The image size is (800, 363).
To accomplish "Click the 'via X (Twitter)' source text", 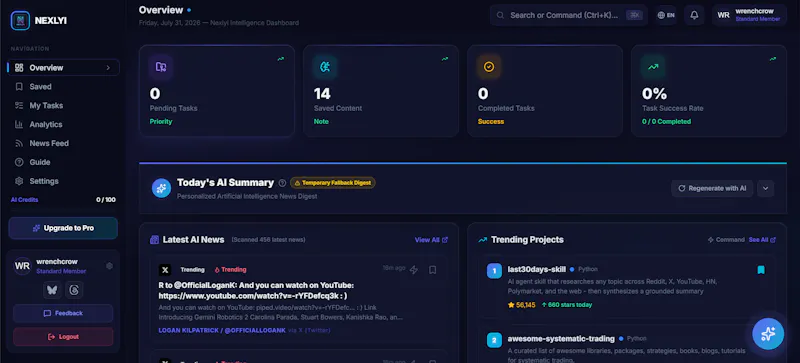I will coord(309,330).
